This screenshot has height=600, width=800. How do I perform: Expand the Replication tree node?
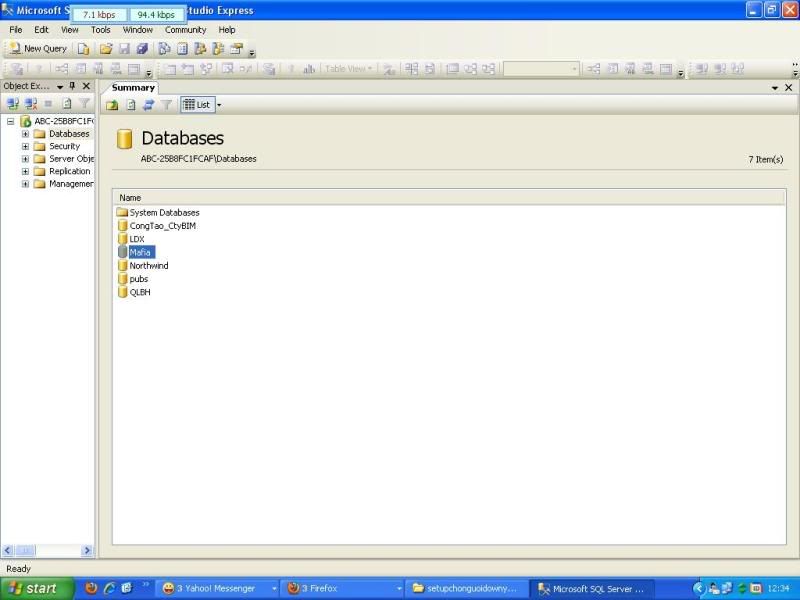click(25, 171)
